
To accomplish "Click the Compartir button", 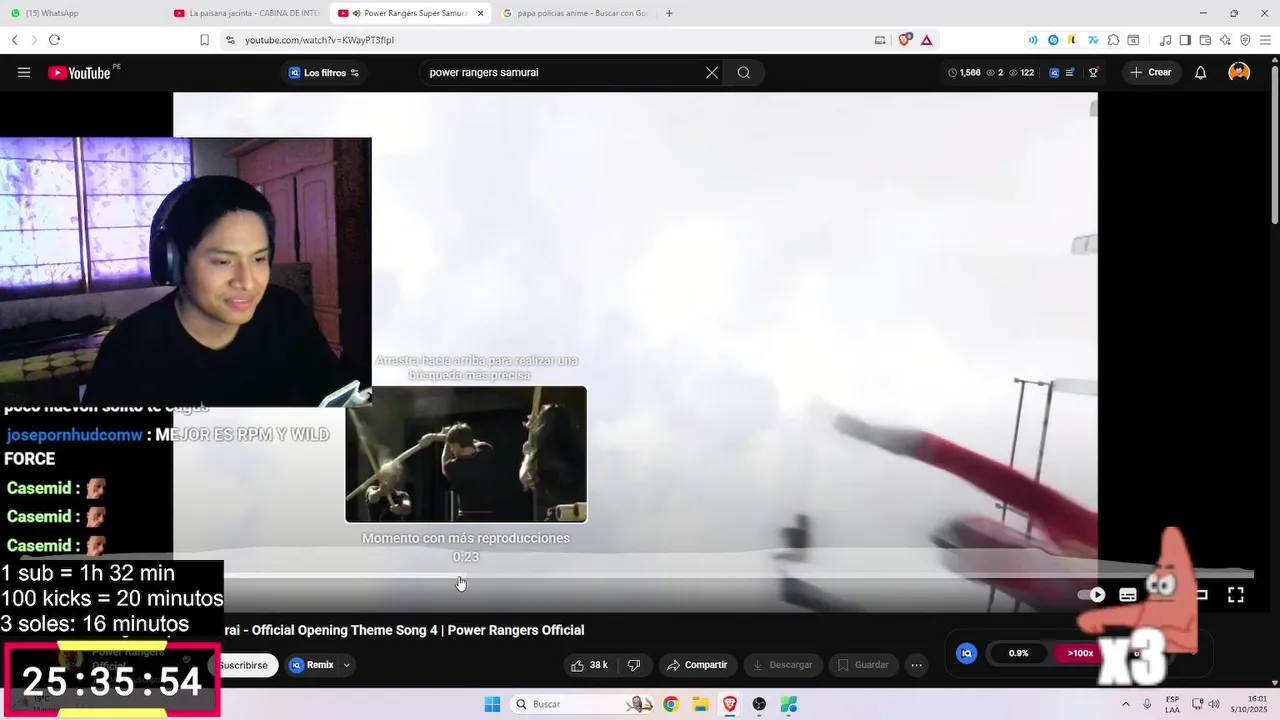I will (698, 665).
